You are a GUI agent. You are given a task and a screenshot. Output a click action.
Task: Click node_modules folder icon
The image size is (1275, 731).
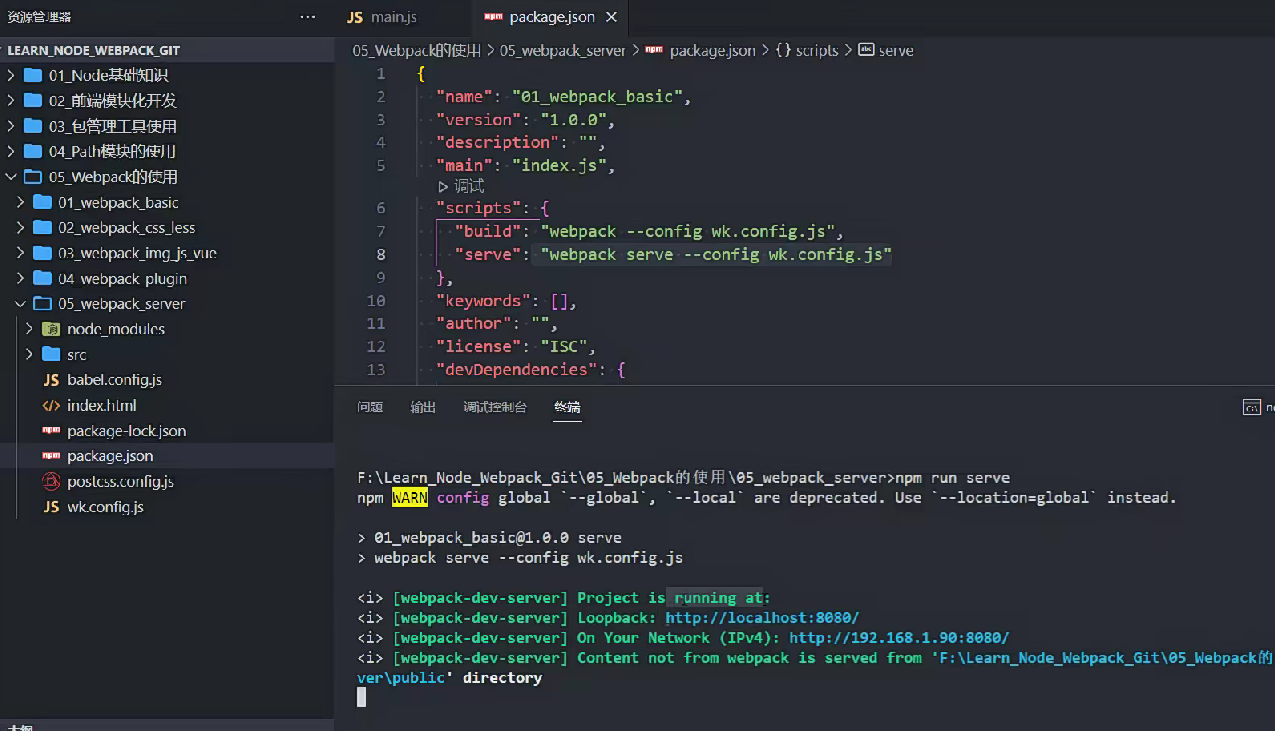coord(51,329)
